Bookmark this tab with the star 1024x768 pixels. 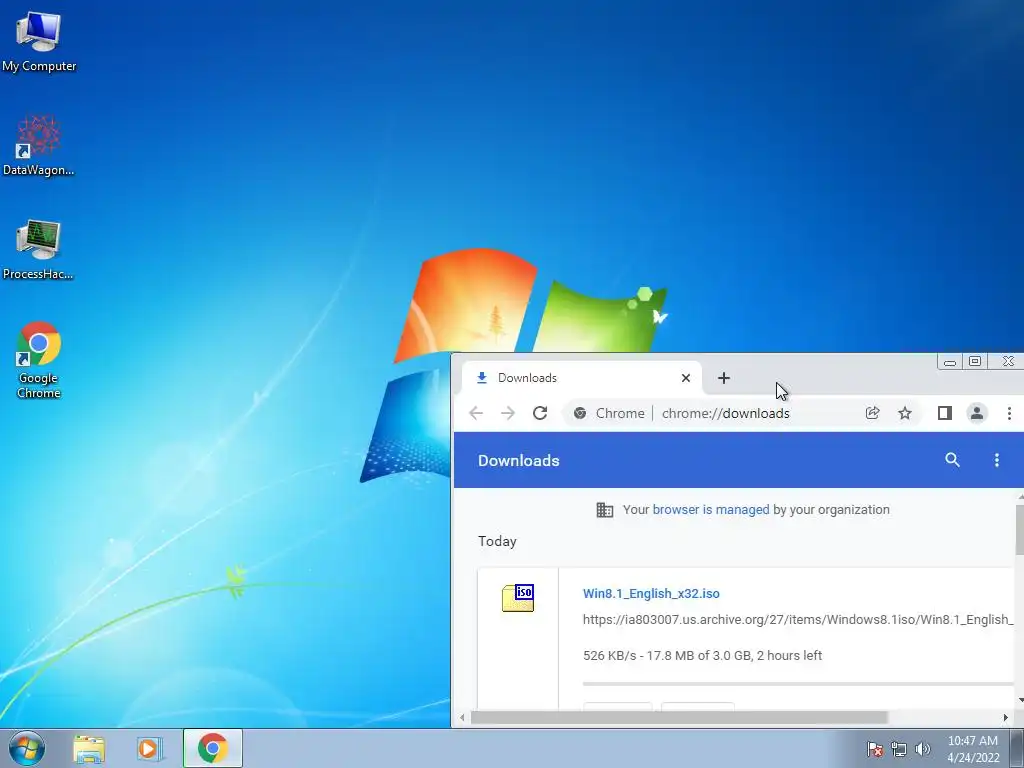[x=904, y=413]
